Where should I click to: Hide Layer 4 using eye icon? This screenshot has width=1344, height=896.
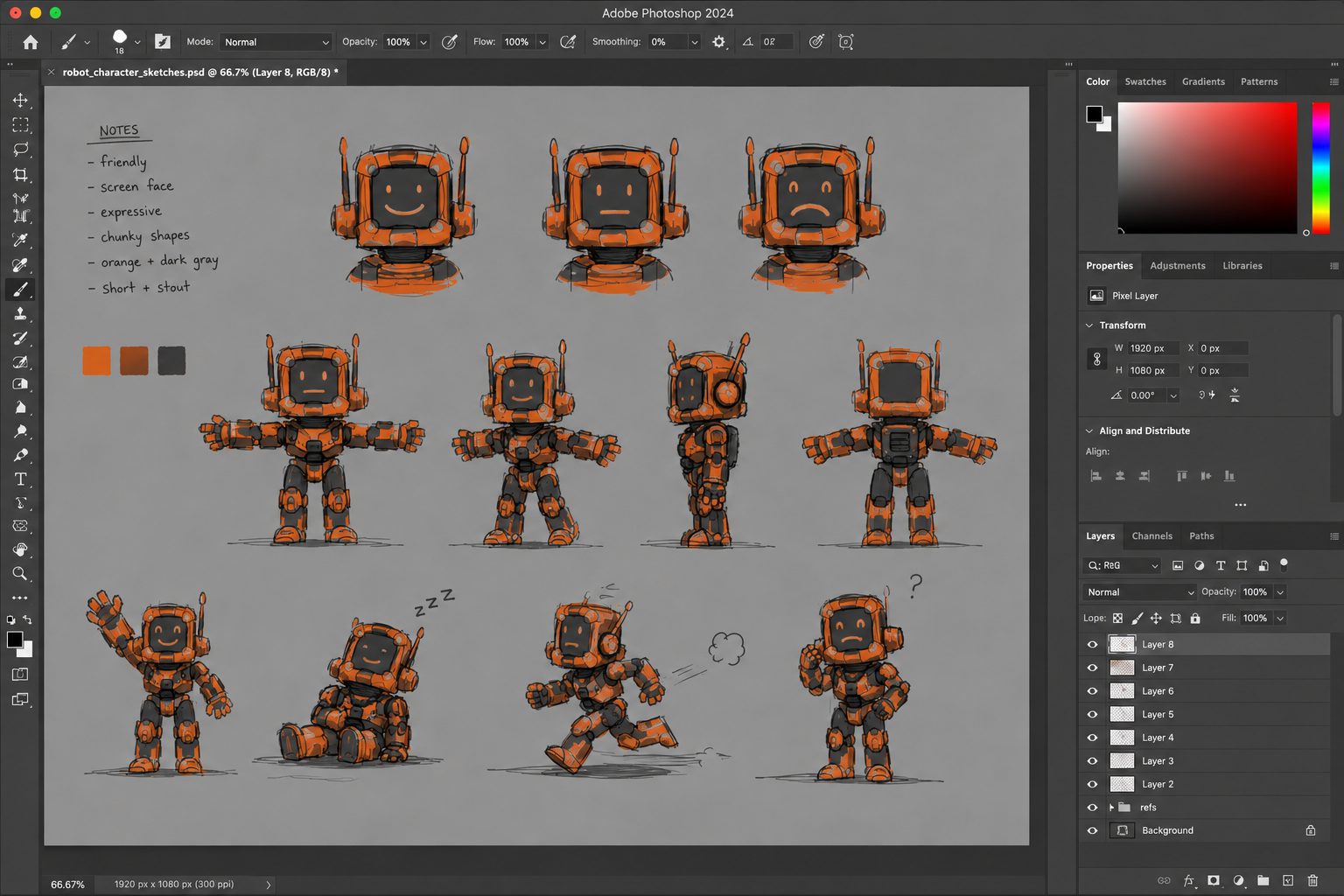[1092, 738]
